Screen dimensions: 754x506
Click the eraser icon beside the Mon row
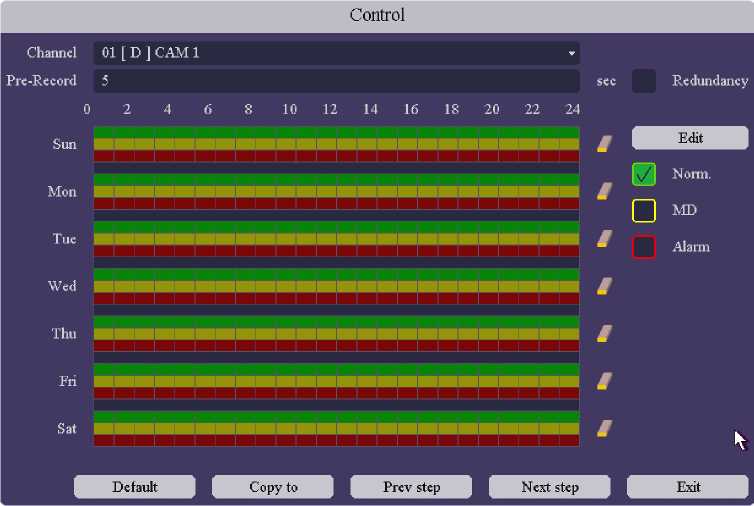tap(603, 191)
